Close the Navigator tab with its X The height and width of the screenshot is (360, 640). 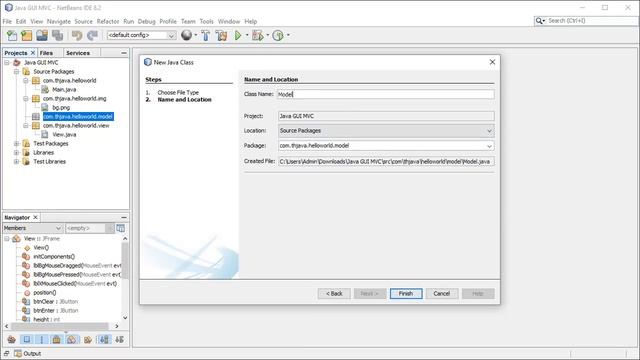[36, 218]
